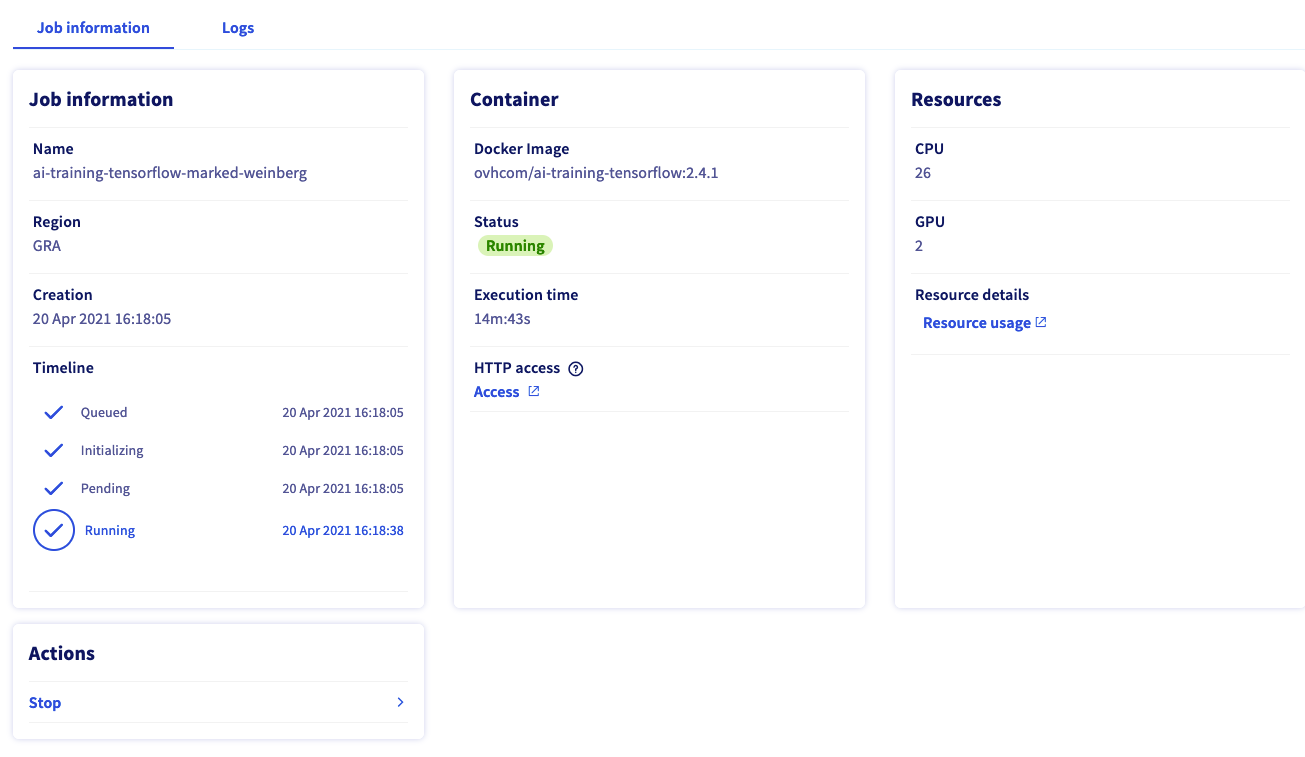Open the Resource usage link
Image resolution: width=1305 pixels, height=757 pixels.
click(x=976, y=323)
